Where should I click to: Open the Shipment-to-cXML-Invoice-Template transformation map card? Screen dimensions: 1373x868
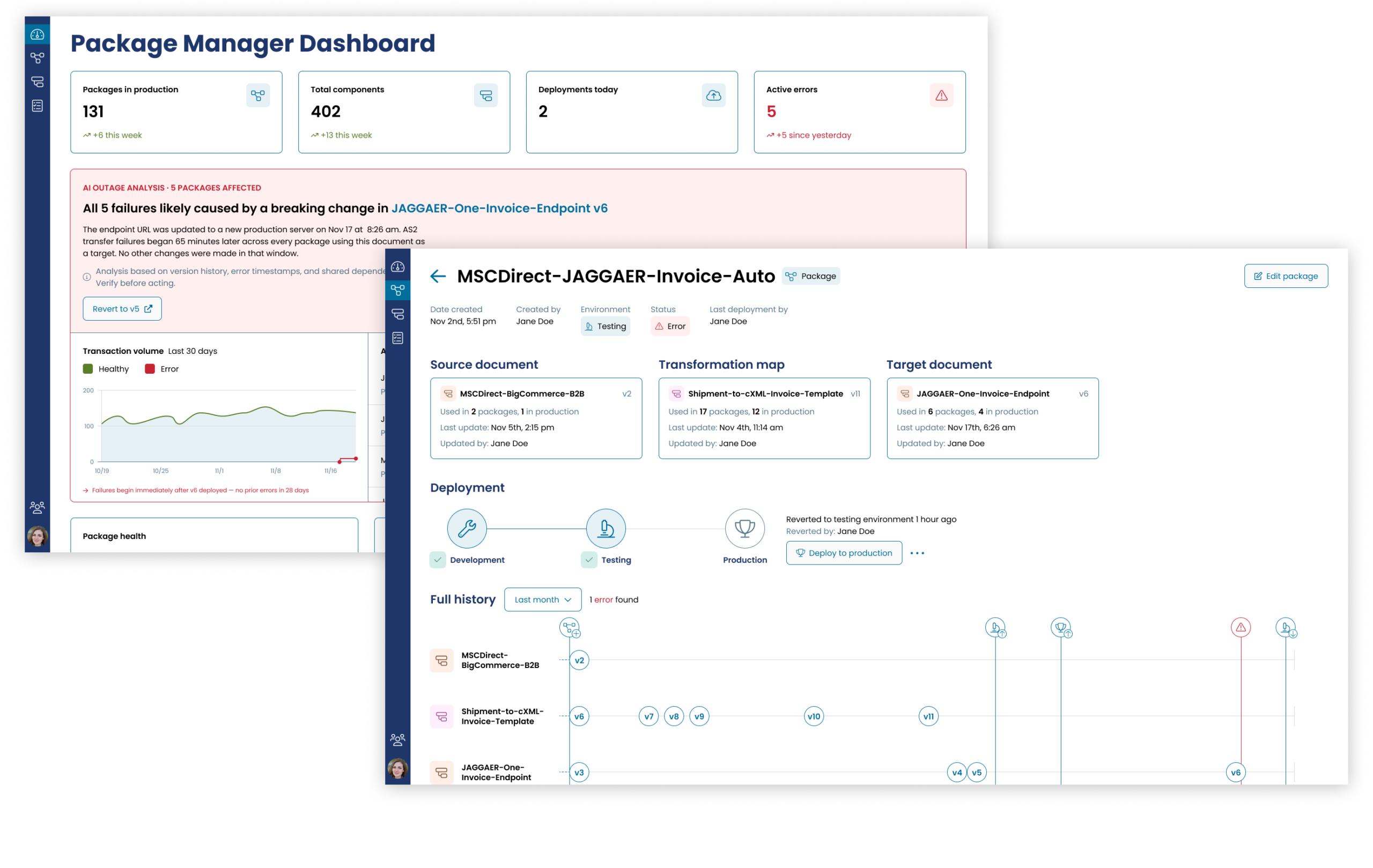(764, 418)
